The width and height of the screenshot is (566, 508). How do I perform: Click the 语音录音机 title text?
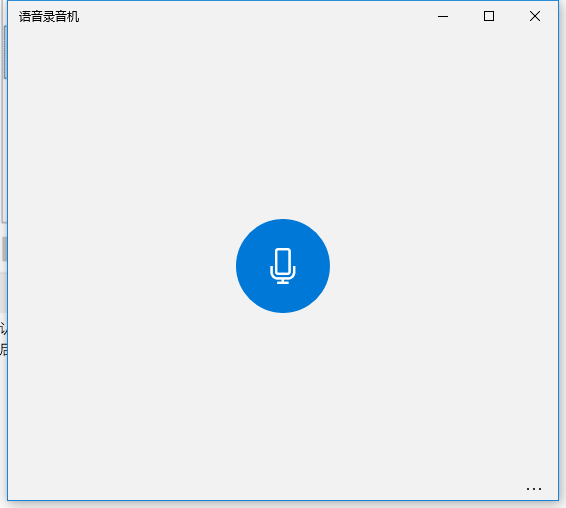point(49,17)
